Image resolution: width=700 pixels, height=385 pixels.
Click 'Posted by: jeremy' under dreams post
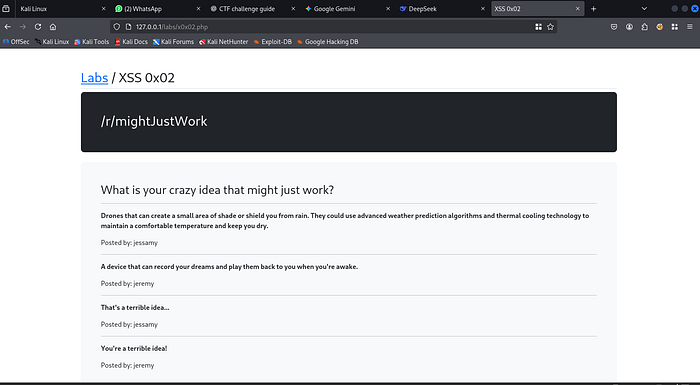(x=127, y=284)
